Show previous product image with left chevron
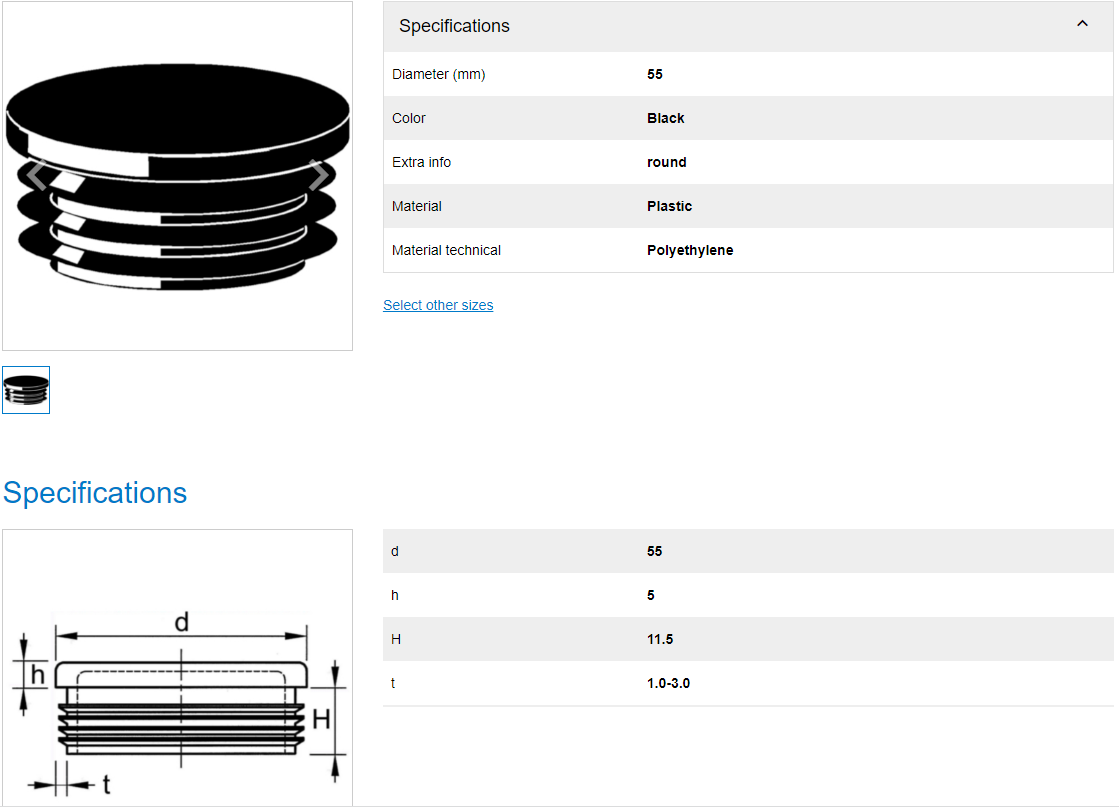1119x811 pixels. 37,175
